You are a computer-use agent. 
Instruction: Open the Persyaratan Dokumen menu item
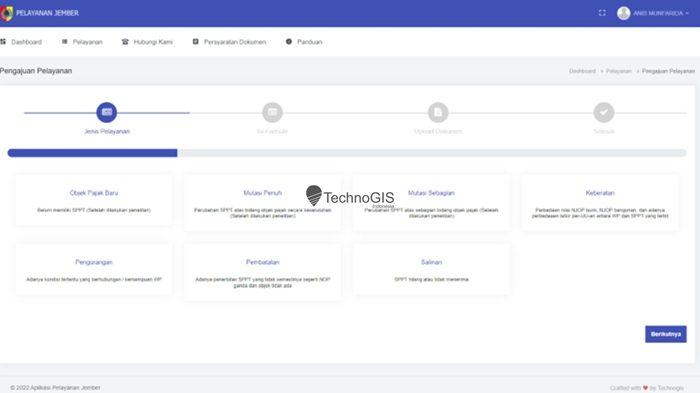(x=229, y=42)
